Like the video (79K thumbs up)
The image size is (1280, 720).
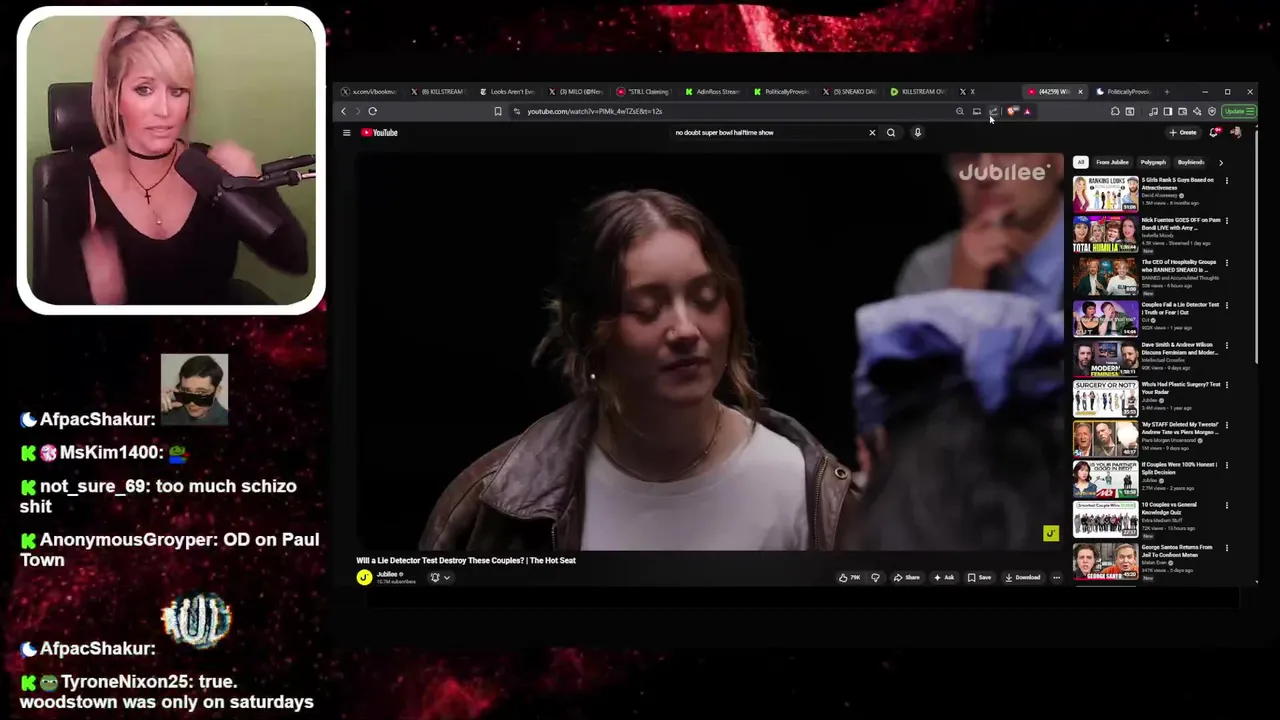850,577
